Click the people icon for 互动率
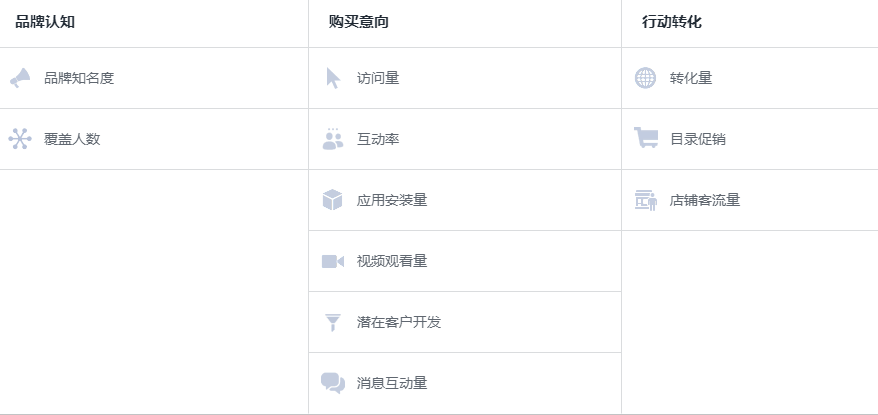This screenshot has width=878, height=415. pos(333,139)
